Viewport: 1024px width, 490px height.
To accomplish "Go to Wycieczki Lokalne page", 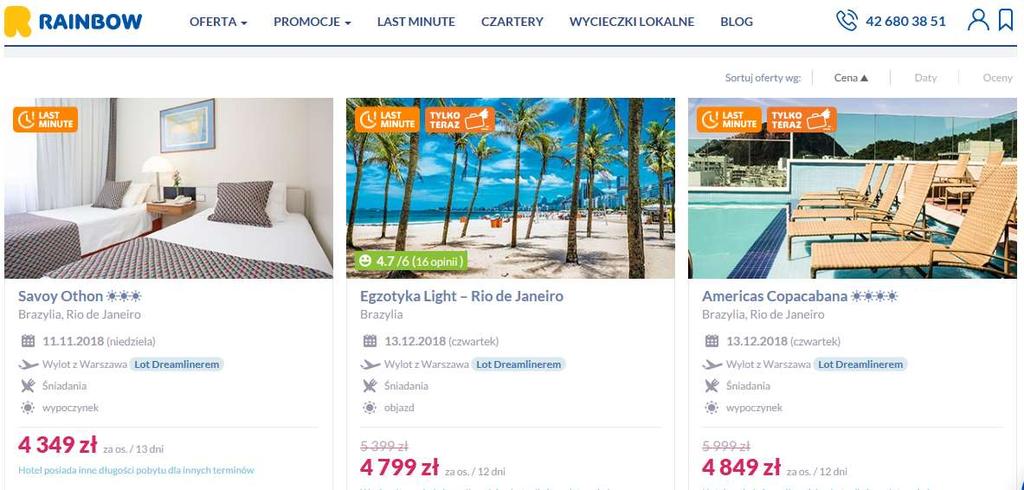I will tap(632, 22).
